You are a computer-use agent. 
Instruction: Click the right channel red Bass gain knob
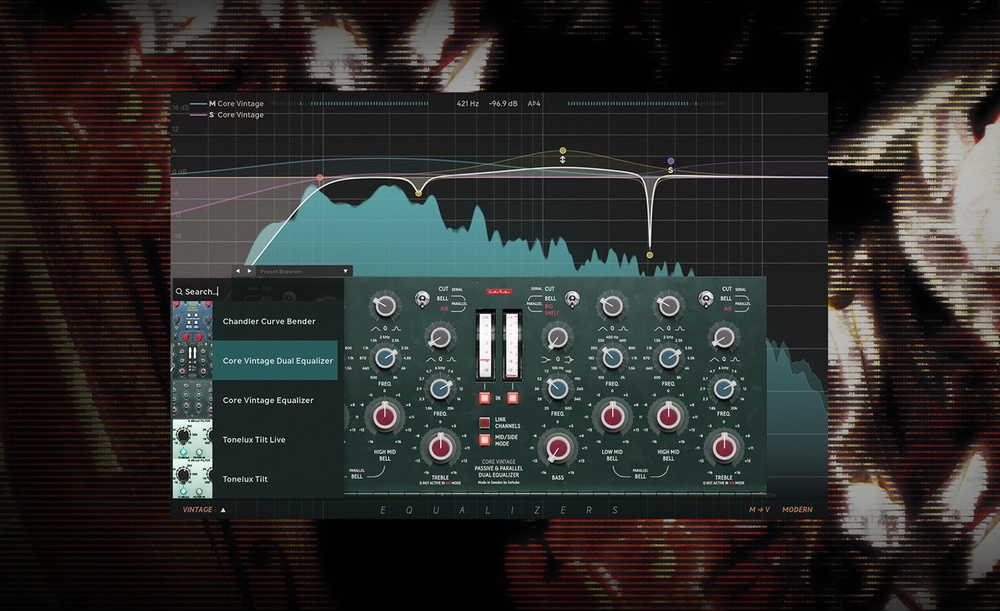pos(558,448)
